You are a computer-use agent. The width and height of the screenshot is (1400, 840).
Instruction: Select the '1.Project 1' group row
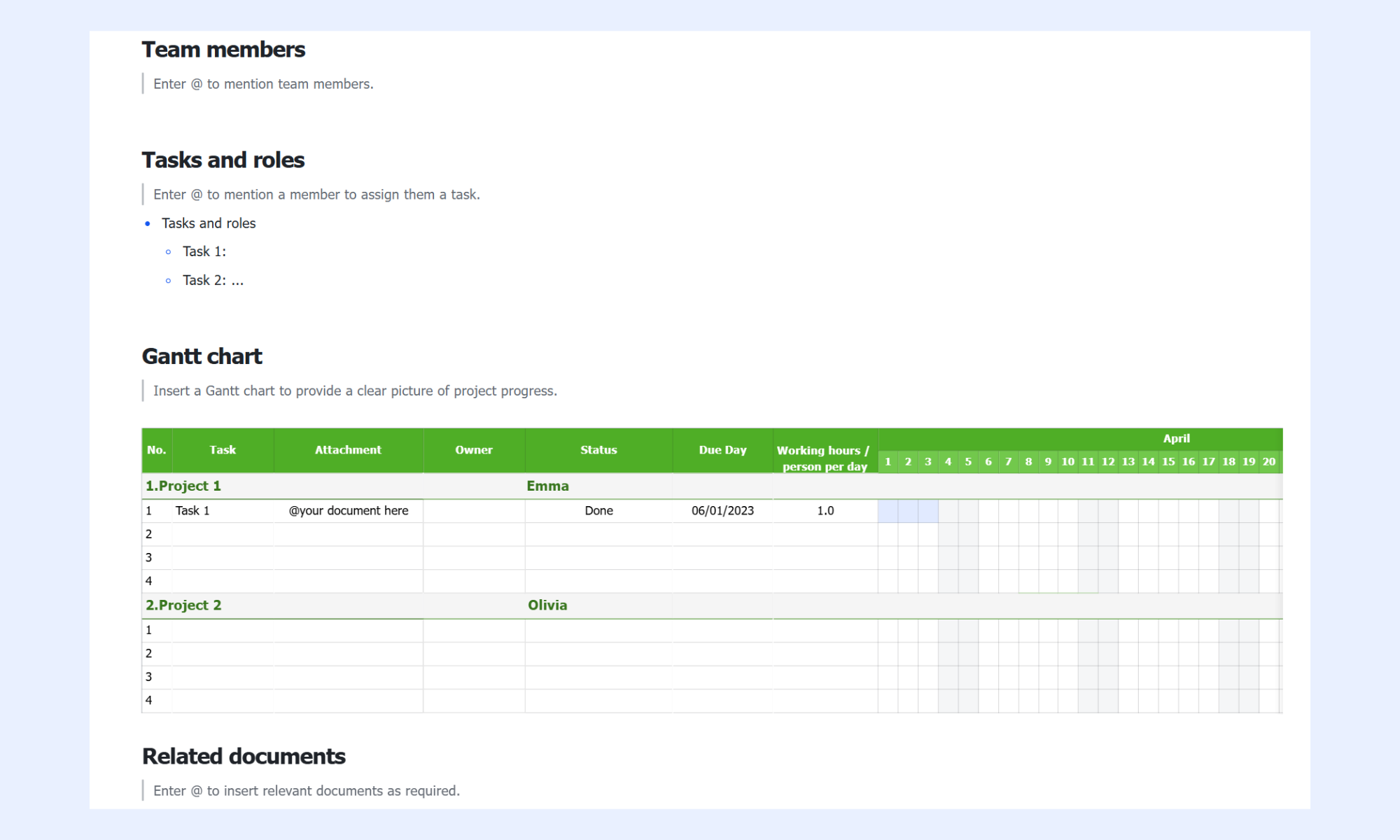pyautogui.click(x=712, y=486)
